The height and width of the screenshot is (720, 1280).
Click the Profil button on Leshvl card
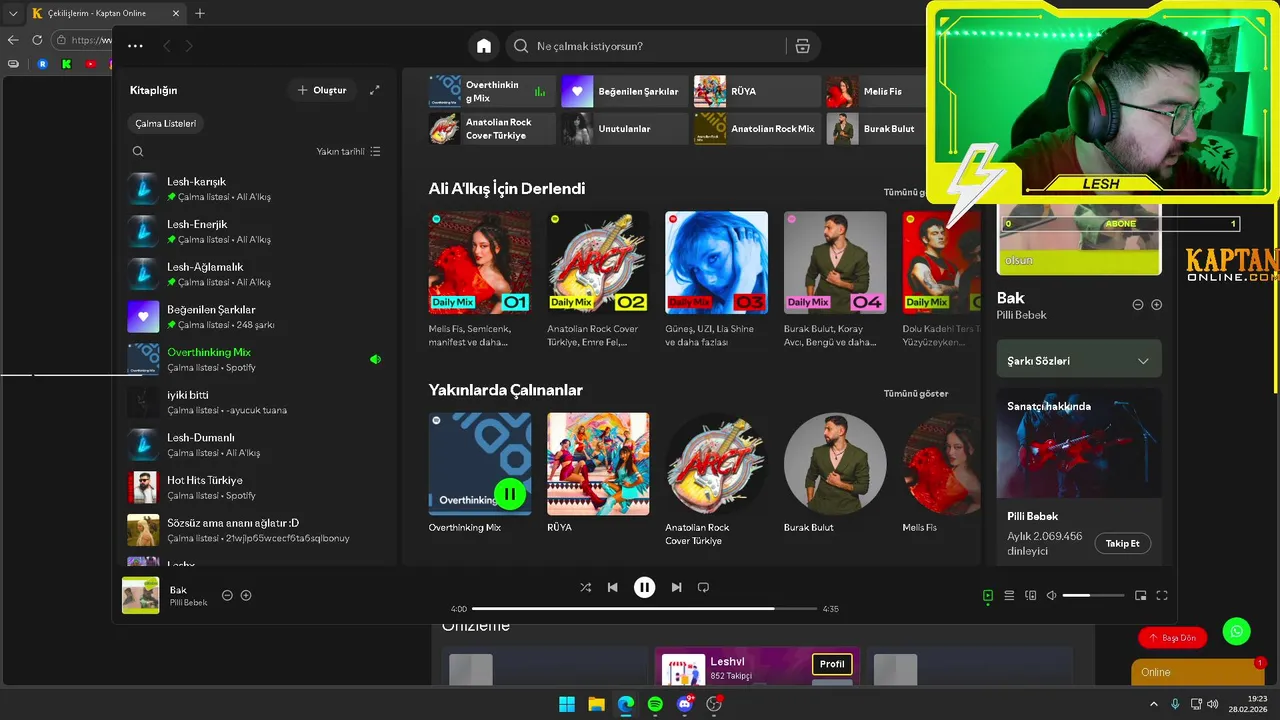[x=832, y=664]
